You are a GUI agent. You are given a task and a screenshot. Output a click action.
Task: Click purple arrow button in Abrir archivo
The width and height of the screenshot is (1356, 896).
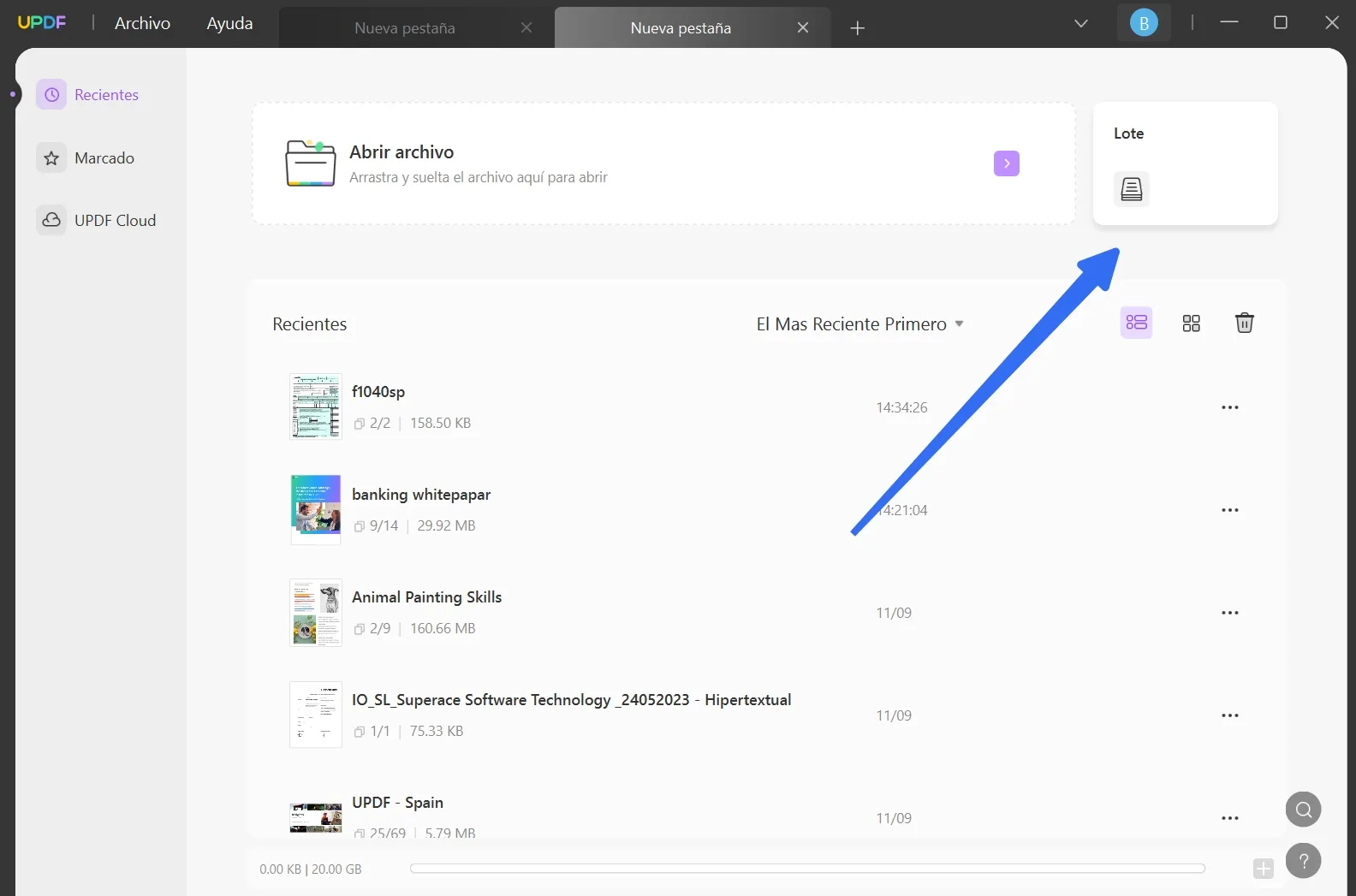(1007, 163)
